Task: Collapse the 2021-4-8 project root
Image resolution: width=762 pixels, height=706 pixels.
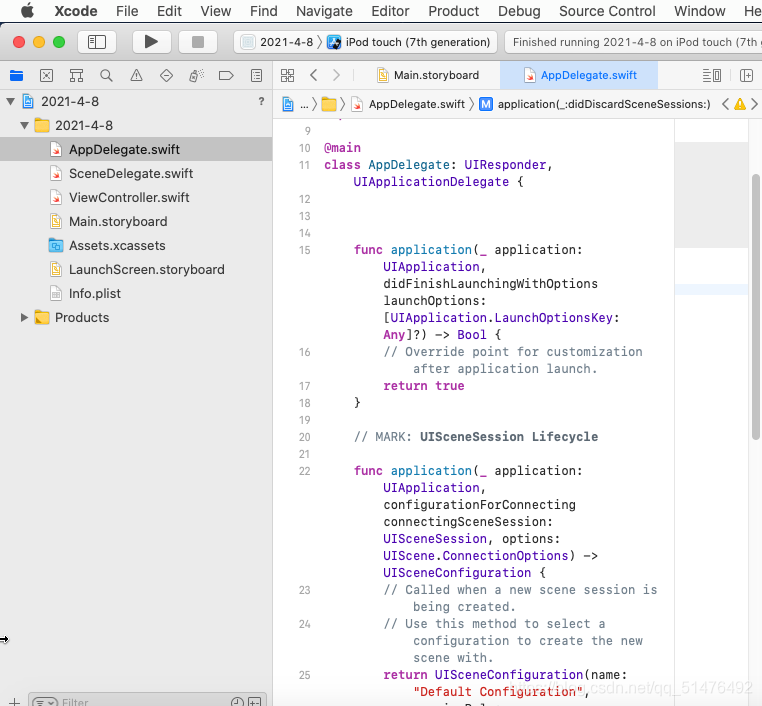Action: tap(10, 102)
